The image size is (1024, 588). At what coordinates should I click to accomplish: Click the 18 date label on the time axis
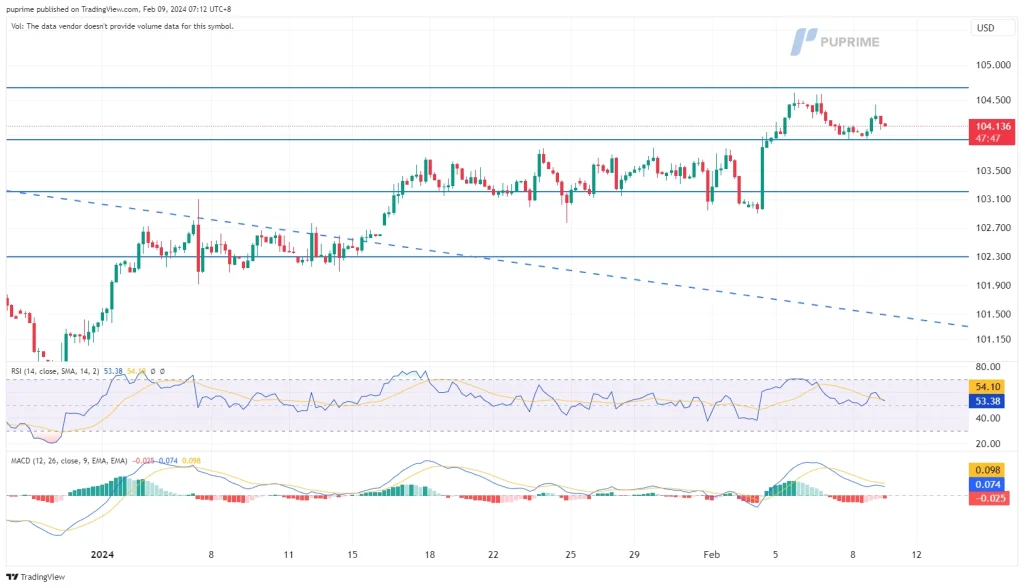tap(428, 553)
